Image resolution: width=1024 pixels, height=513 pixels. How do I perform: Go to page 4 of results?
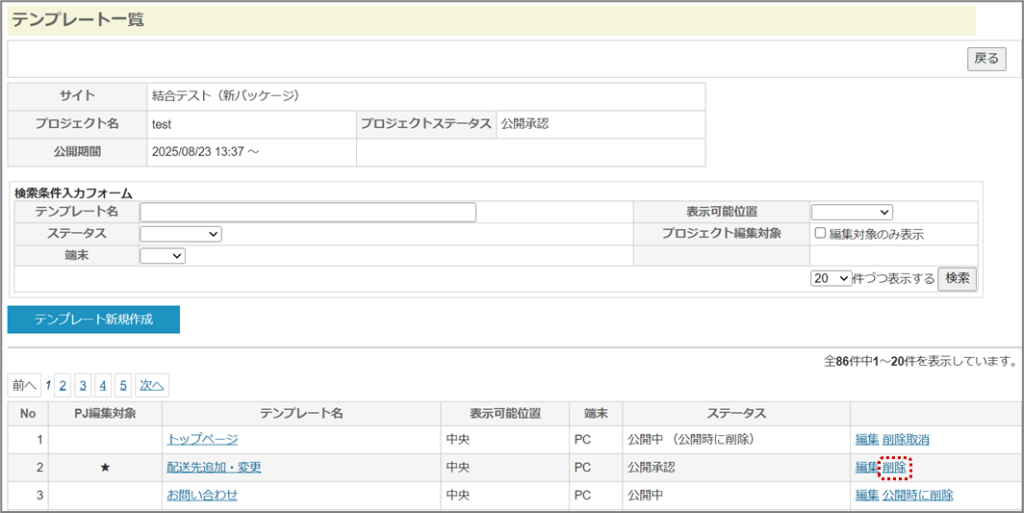click(x=103, y=385)
